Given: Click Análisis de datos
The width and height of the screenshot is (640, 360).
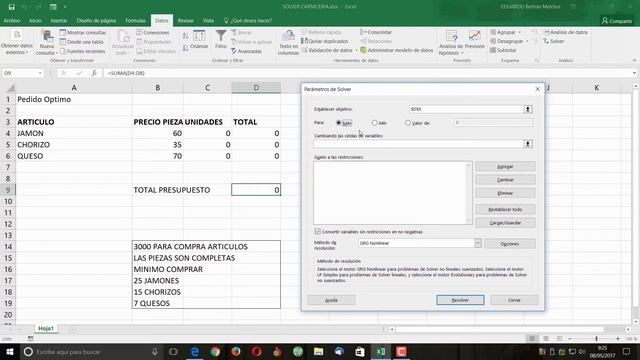Looking at the screenshot, I should coord(566,32).
